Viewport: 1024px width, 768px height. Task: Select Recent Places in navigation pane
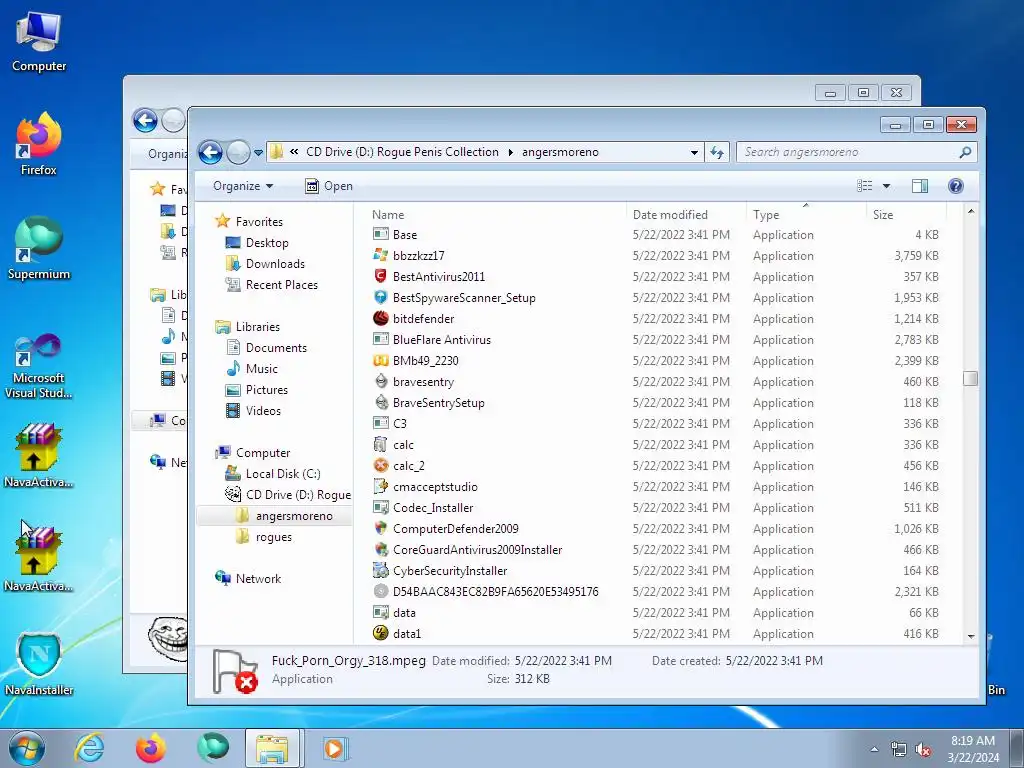pos(281,284)
